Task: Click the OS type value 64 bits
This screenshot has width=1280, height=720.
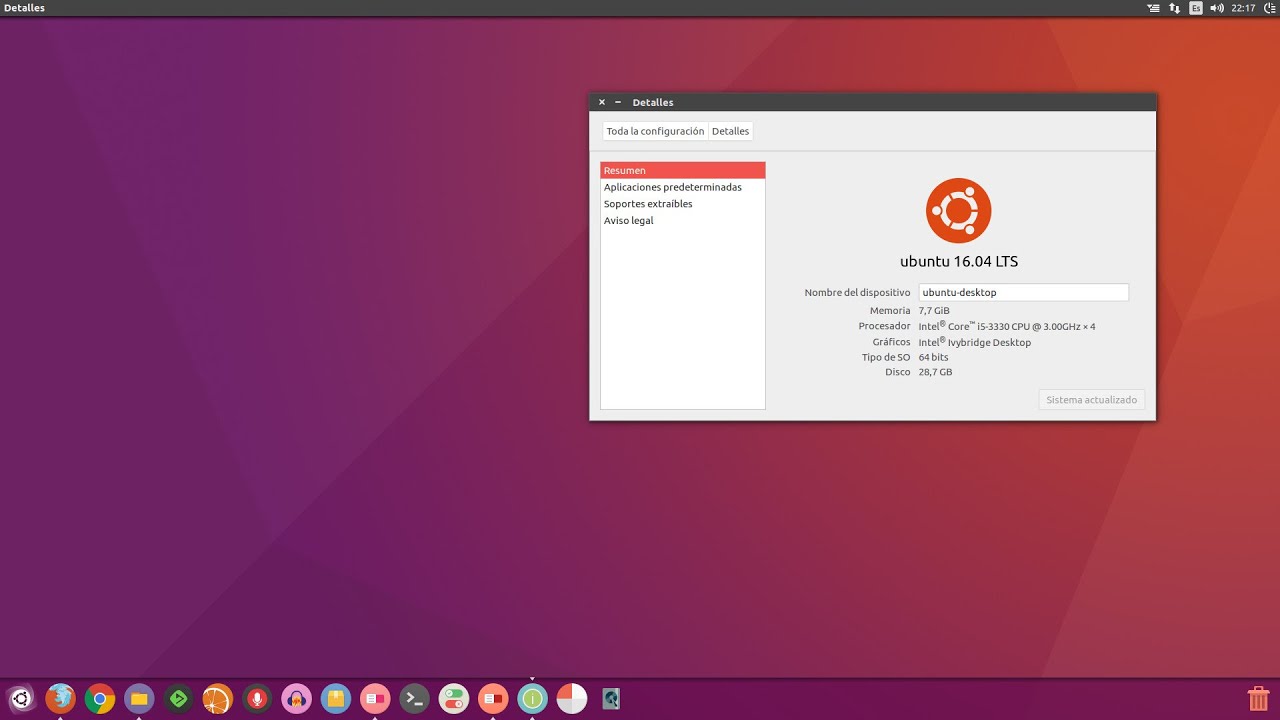Action: coord(934,357)
